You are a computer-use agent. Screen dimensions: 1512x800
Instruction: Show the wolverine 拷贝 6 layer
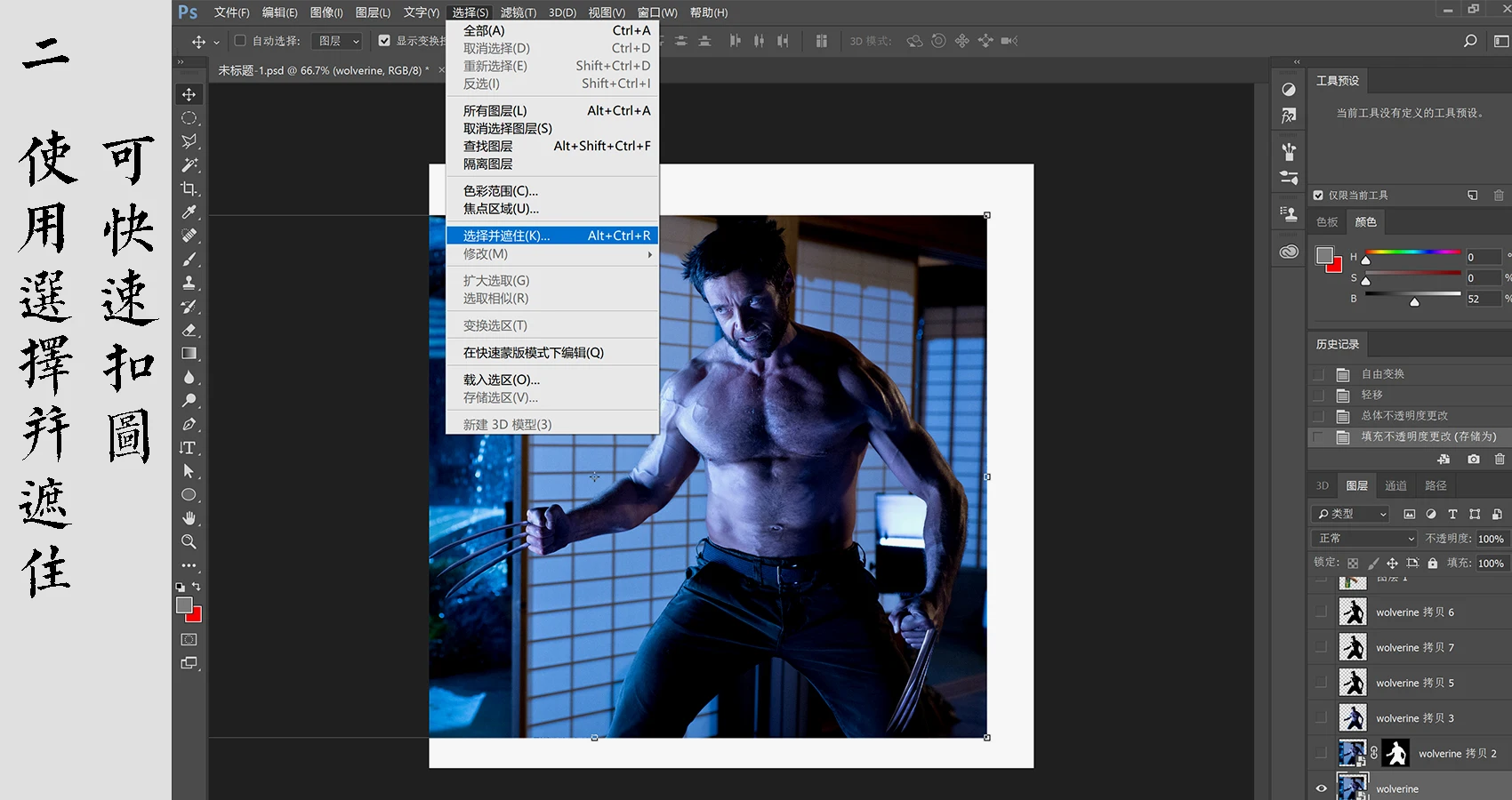[x=1321, y=612]
